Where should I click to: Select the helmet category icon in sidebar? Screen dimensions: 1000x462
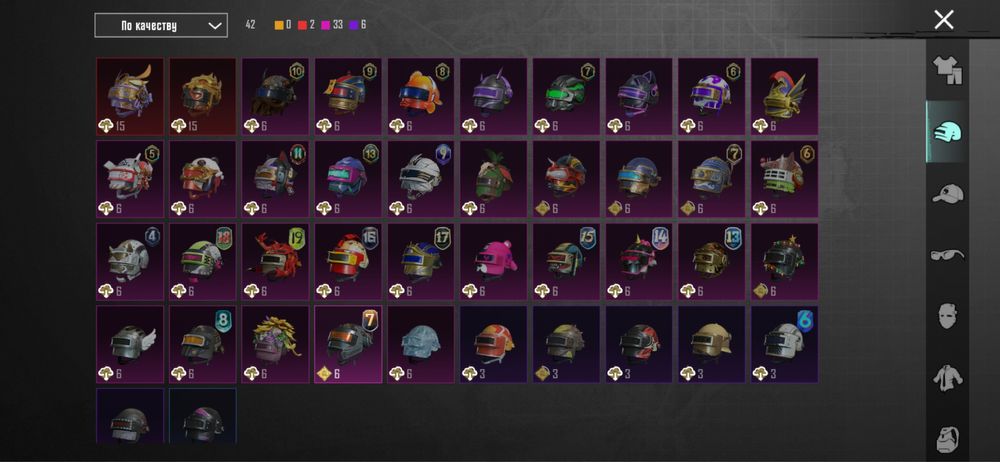click(x=947, y=132)
